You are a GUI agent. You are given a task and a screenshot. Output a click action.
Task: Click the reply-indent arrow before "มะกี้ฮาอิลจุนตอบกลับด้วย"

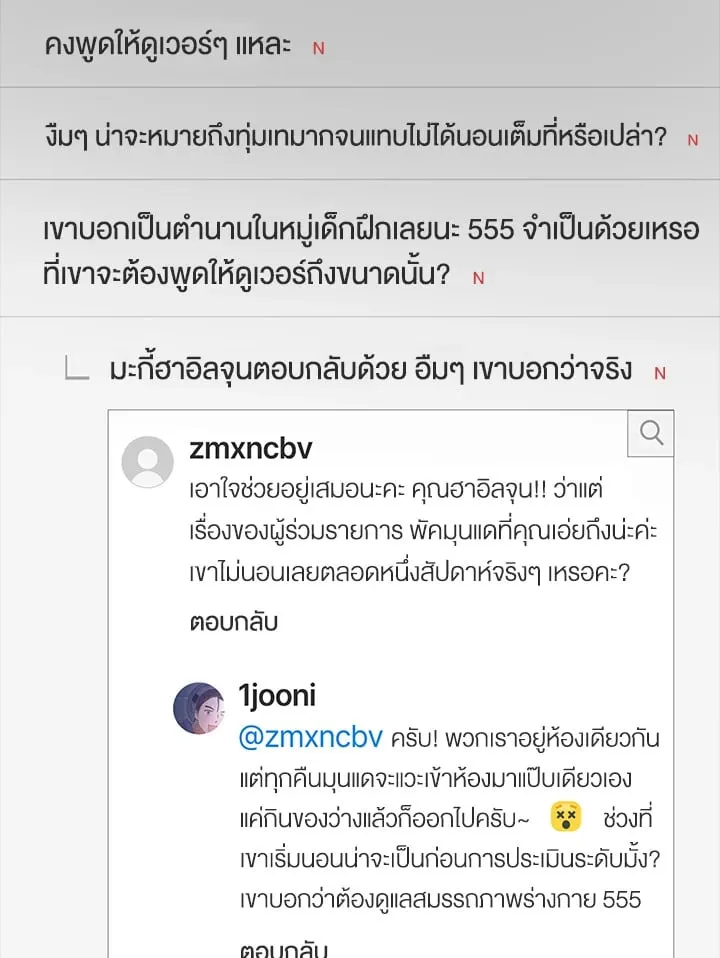pyautogui.click(x=78, y=370)
